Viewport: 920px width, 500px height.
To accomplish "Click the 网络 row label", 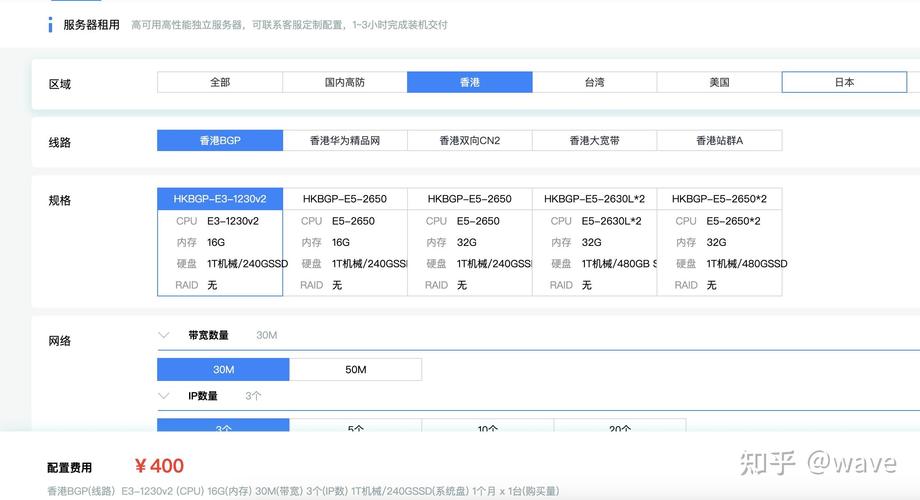I will coord(60,341).
